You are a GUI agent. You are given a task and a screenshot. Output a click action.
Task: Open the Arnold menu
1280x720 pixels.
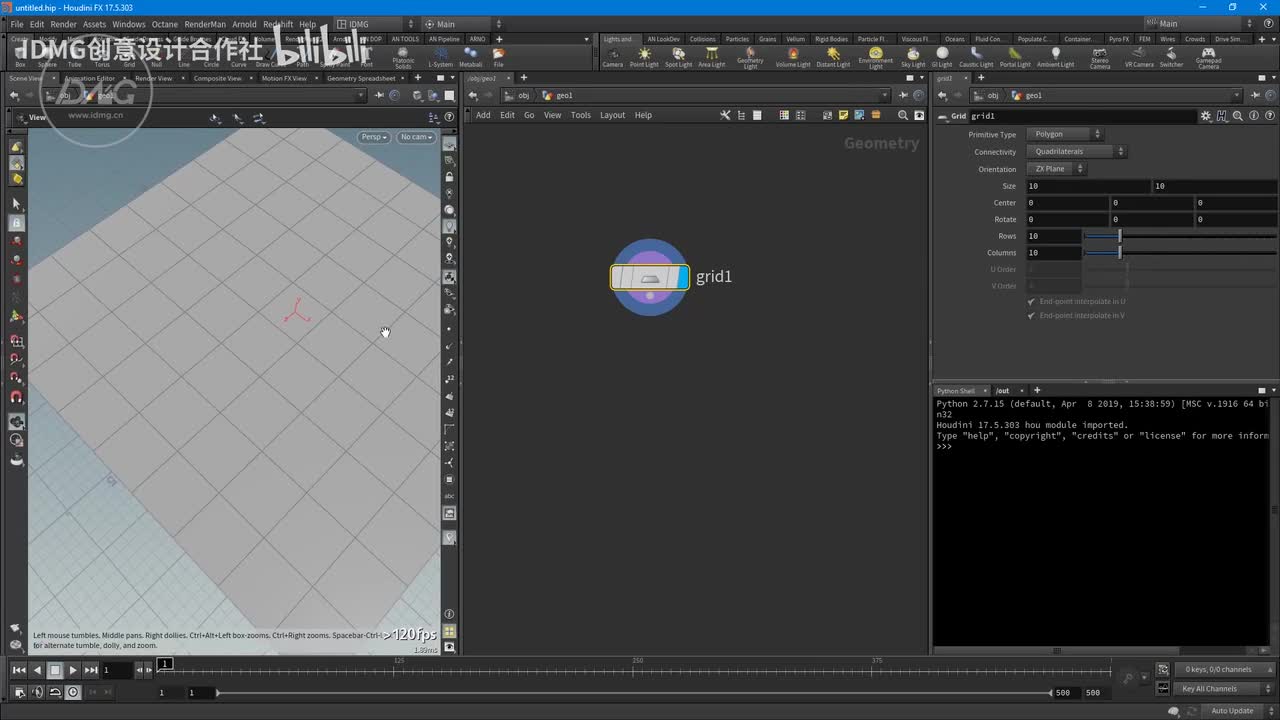pyautogui.click(x=244, y=24)
